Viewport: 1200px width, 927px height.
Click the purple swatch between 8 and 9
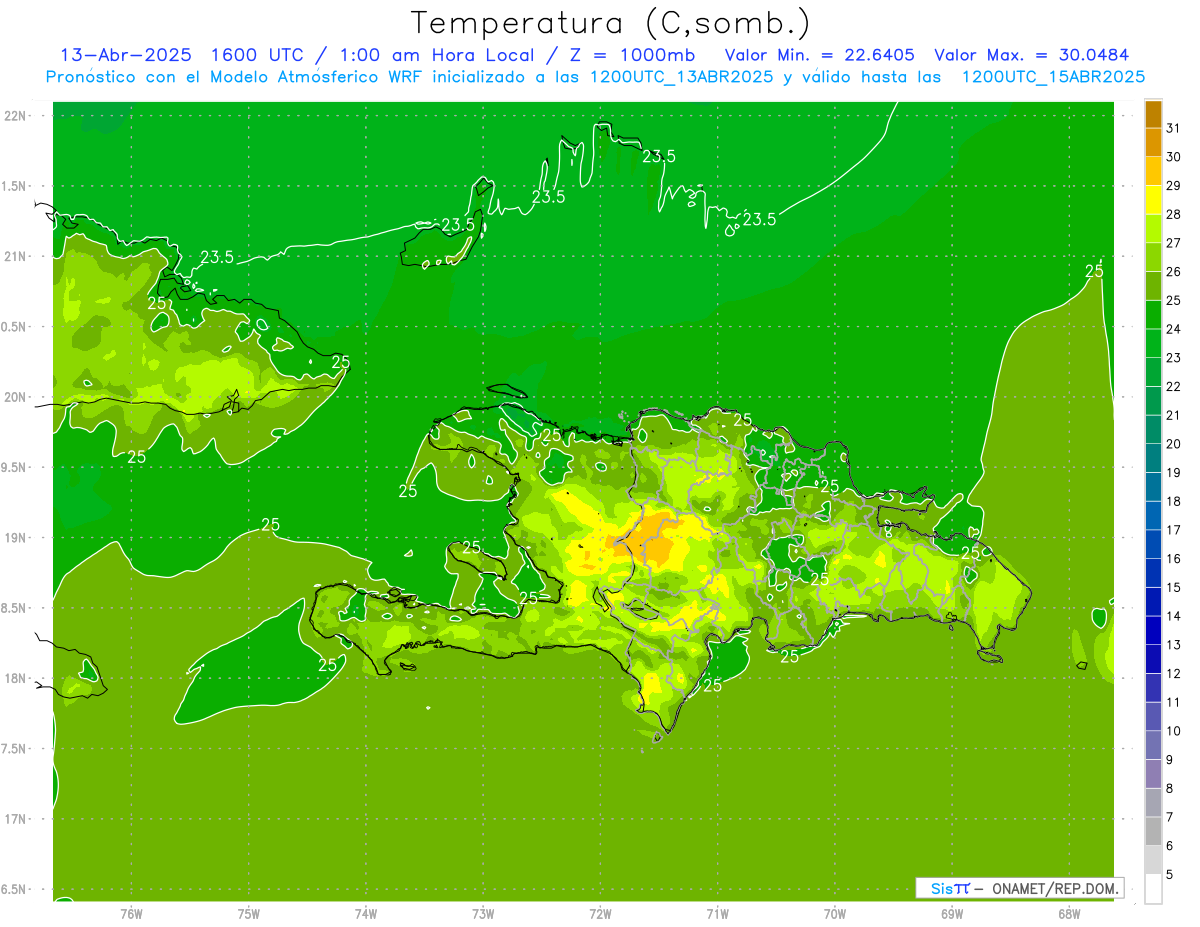click(1153, 774)
